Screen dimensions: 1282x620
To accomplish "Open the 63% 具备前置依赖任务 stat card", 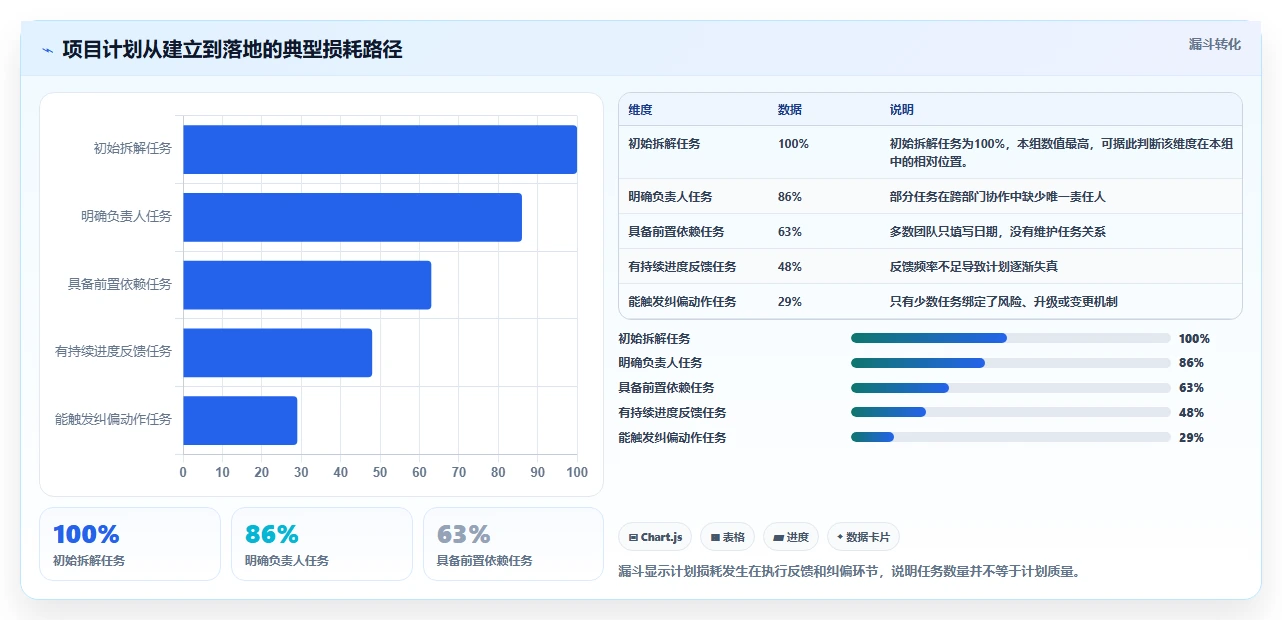I will tap(514, 544).
